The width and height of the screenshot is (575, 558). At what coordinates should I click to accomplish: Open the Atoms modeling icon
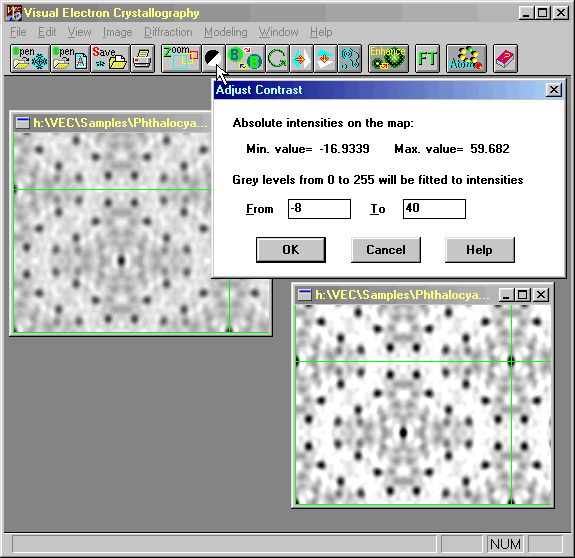(466, 59)
